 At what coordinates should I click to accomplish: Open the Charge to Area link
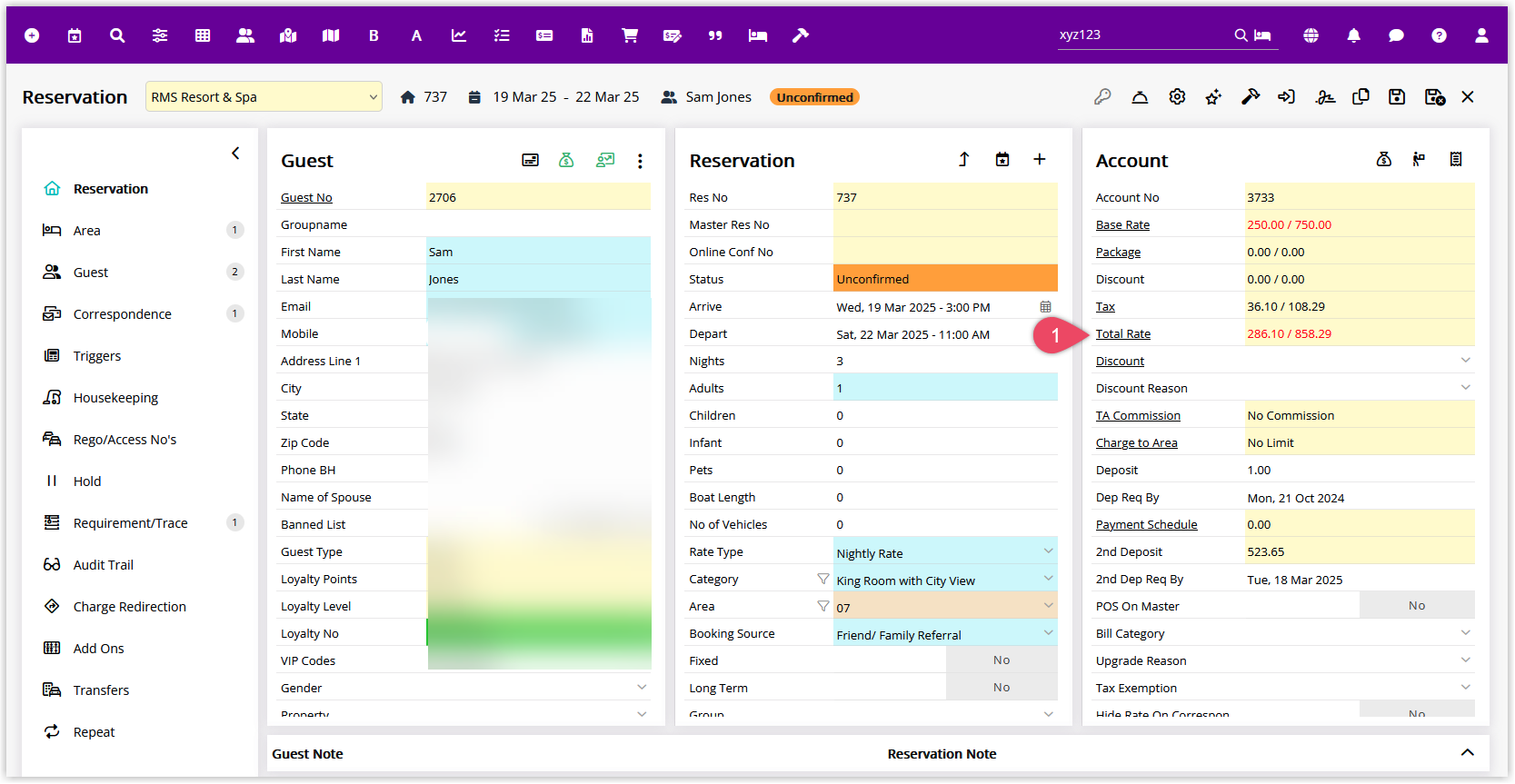[1137, 443]
